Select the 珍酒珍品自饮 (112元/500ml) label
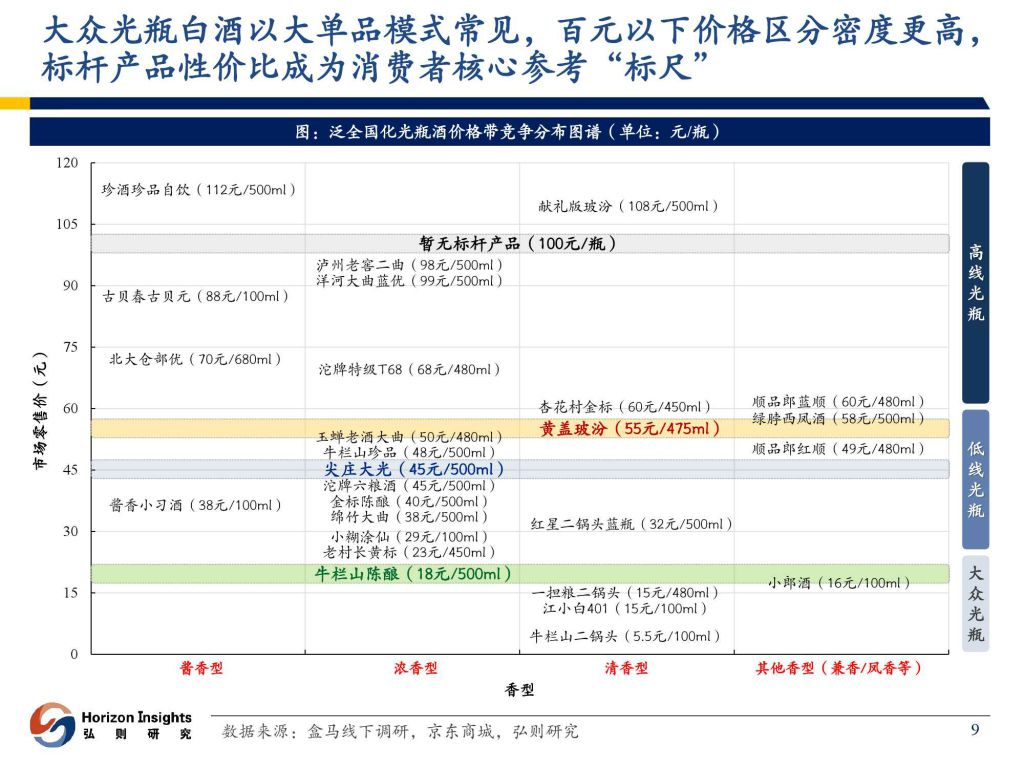This screenshot has width=1024, height=768. coord(199,189)
